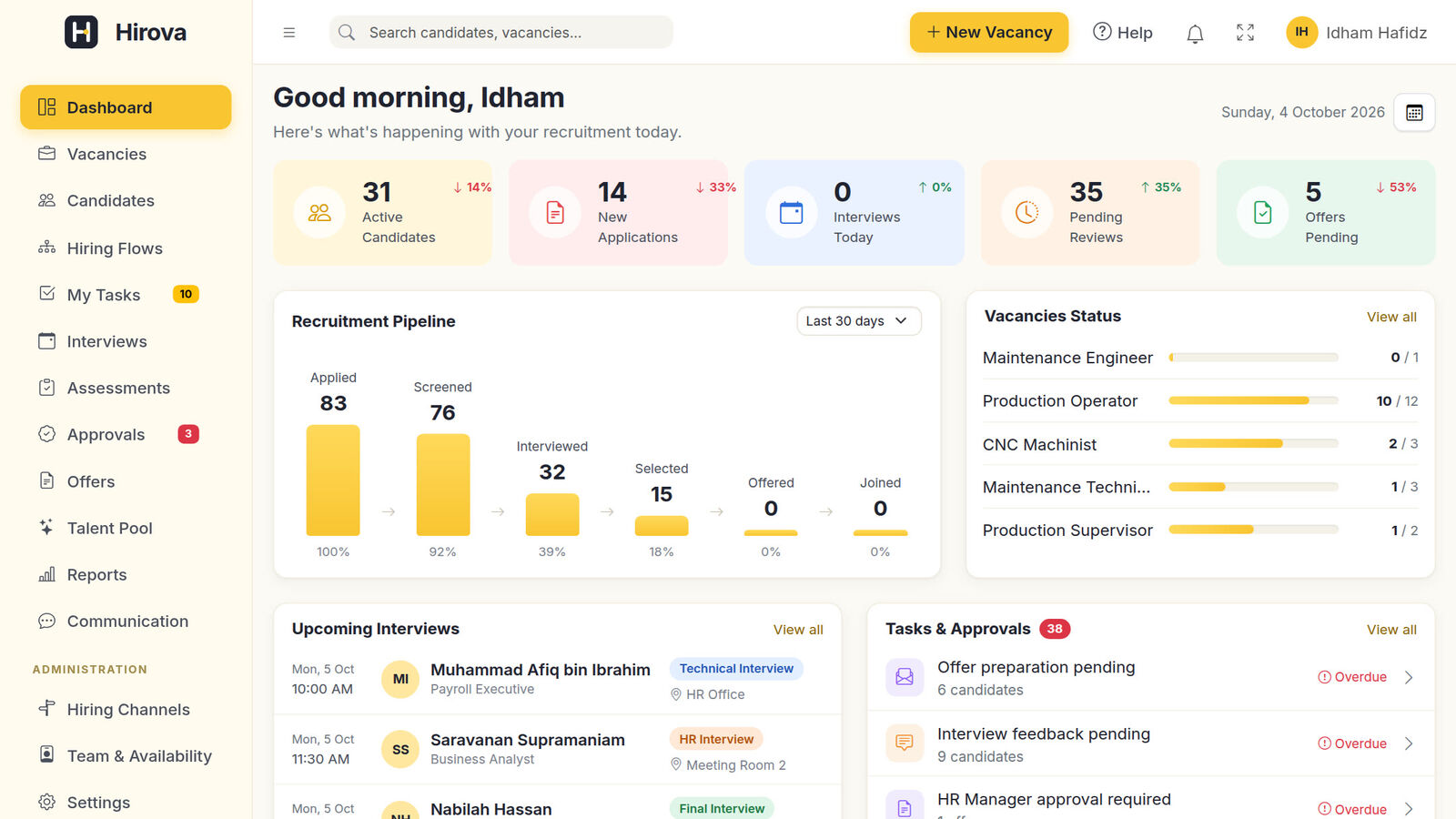
Task: Click Production Operator progress bar
Action: [x=1253, y=400]
